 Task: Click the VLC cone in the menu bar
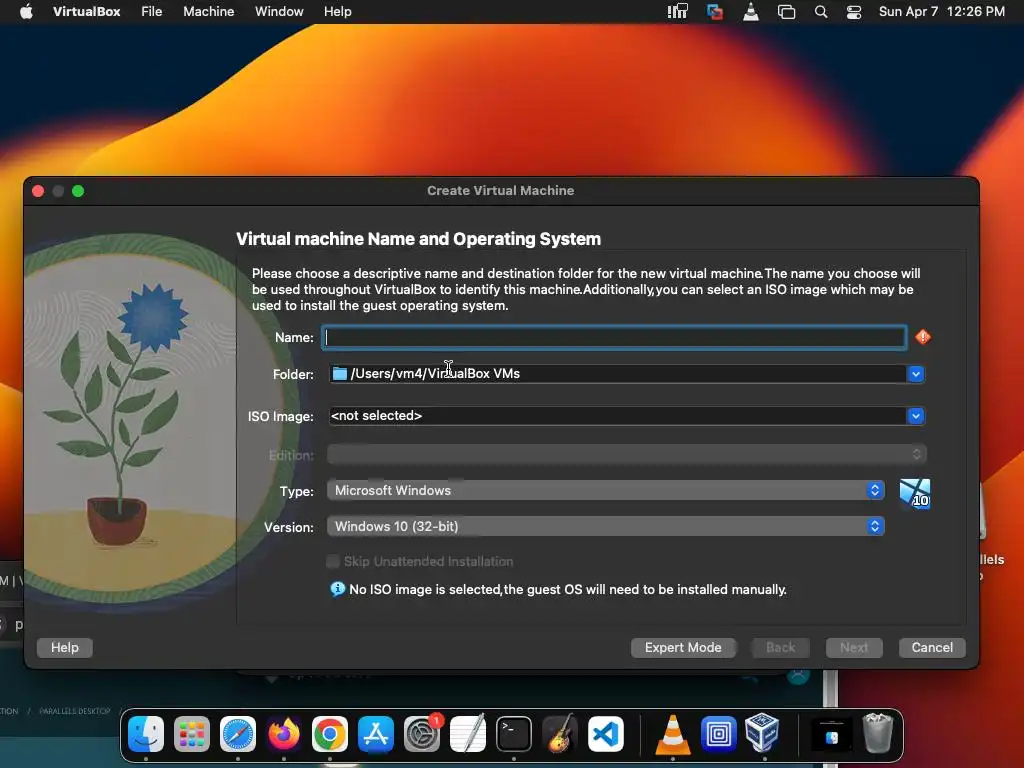point(751,12)
